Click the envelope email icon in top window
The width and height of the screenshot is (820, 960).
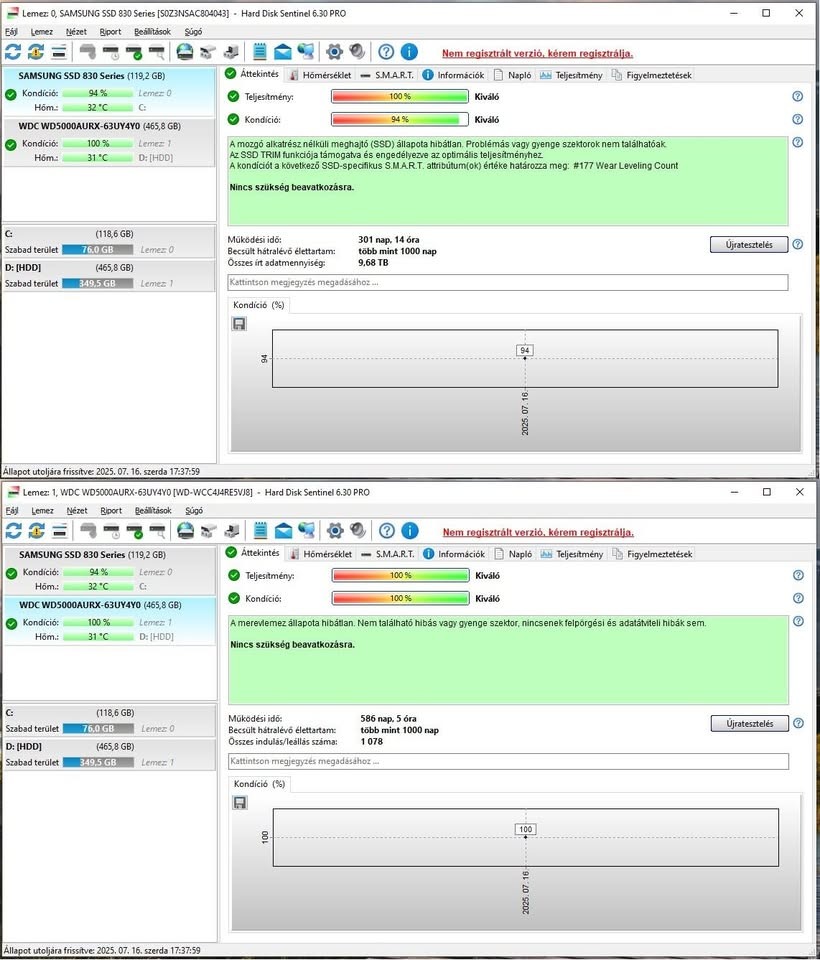(x=282, y=52)
